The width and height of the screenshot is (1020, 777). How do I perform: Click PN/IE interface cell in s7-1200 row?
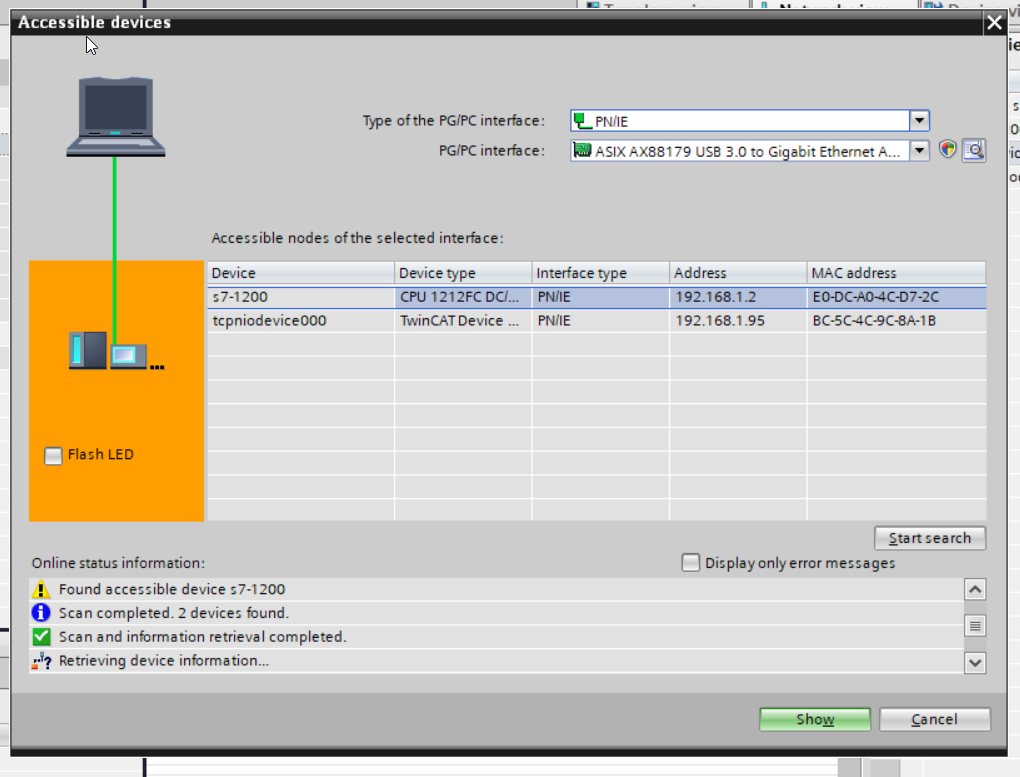click(x=600, y=297)
